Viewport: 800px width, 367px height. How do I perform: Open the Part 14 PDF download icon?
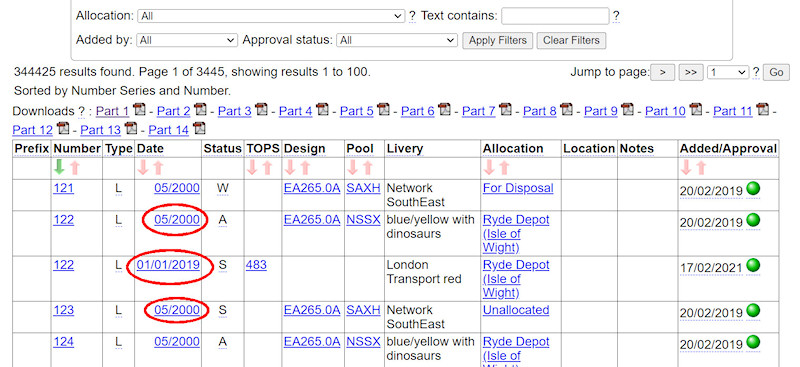pyautogui.click(x=199, y=128)
